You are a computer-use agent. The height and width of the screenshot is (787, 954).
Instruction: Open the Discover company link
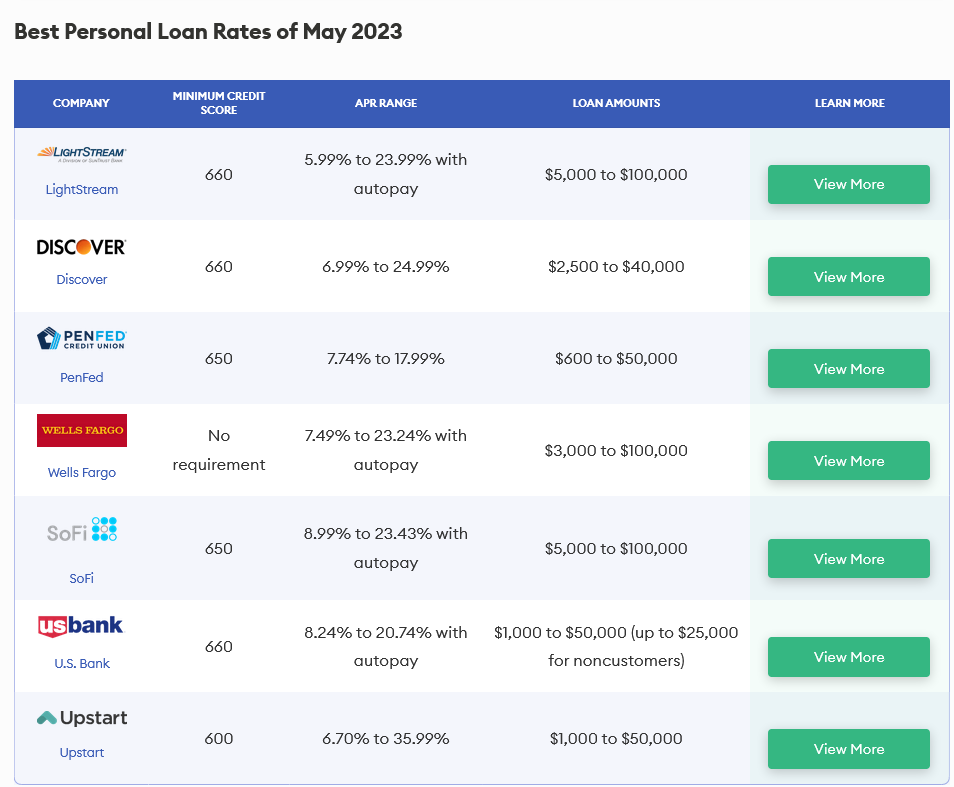pos(81,280)
